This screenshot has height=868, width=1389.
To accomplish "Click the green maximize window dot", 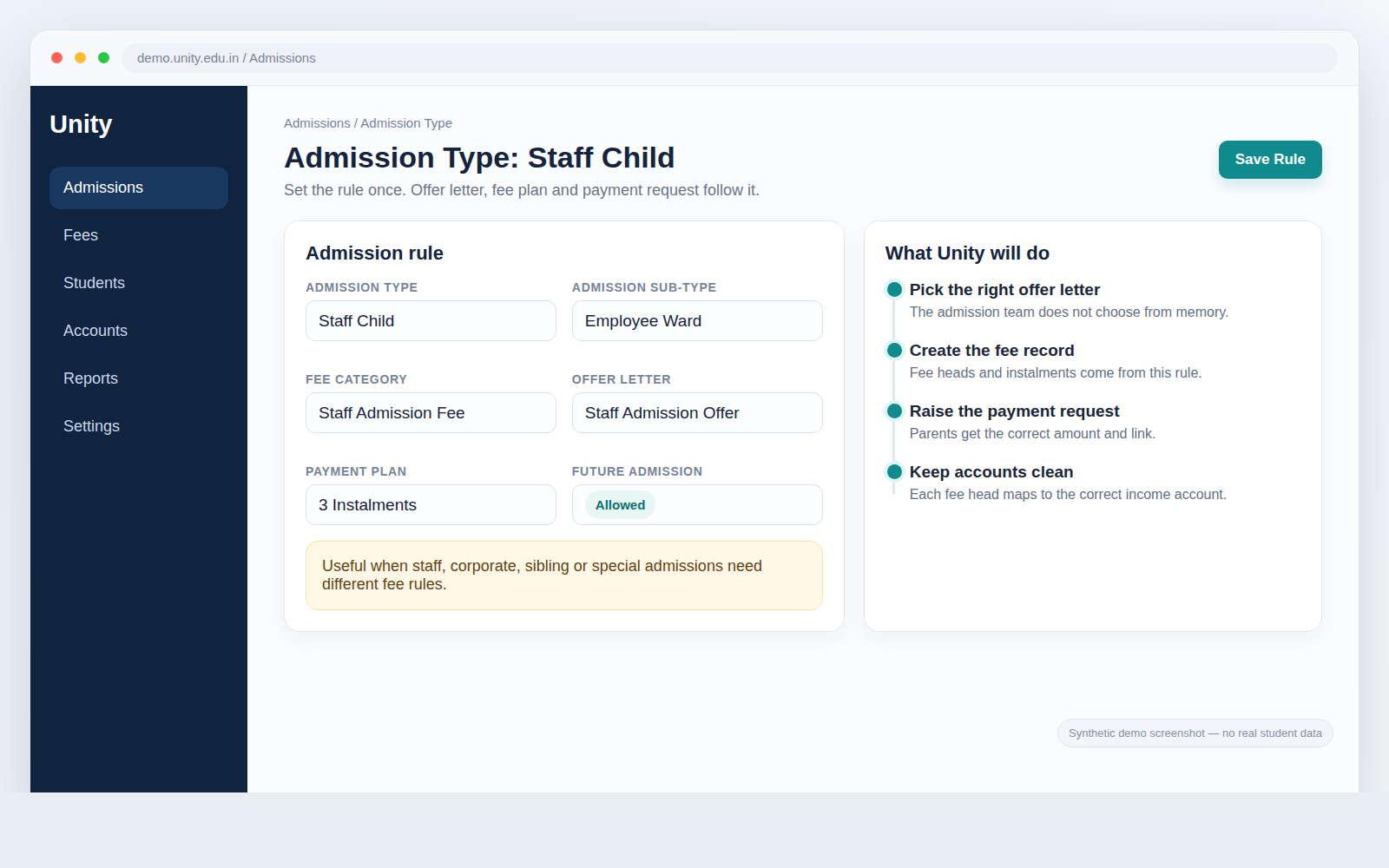I will pos(104,58).
